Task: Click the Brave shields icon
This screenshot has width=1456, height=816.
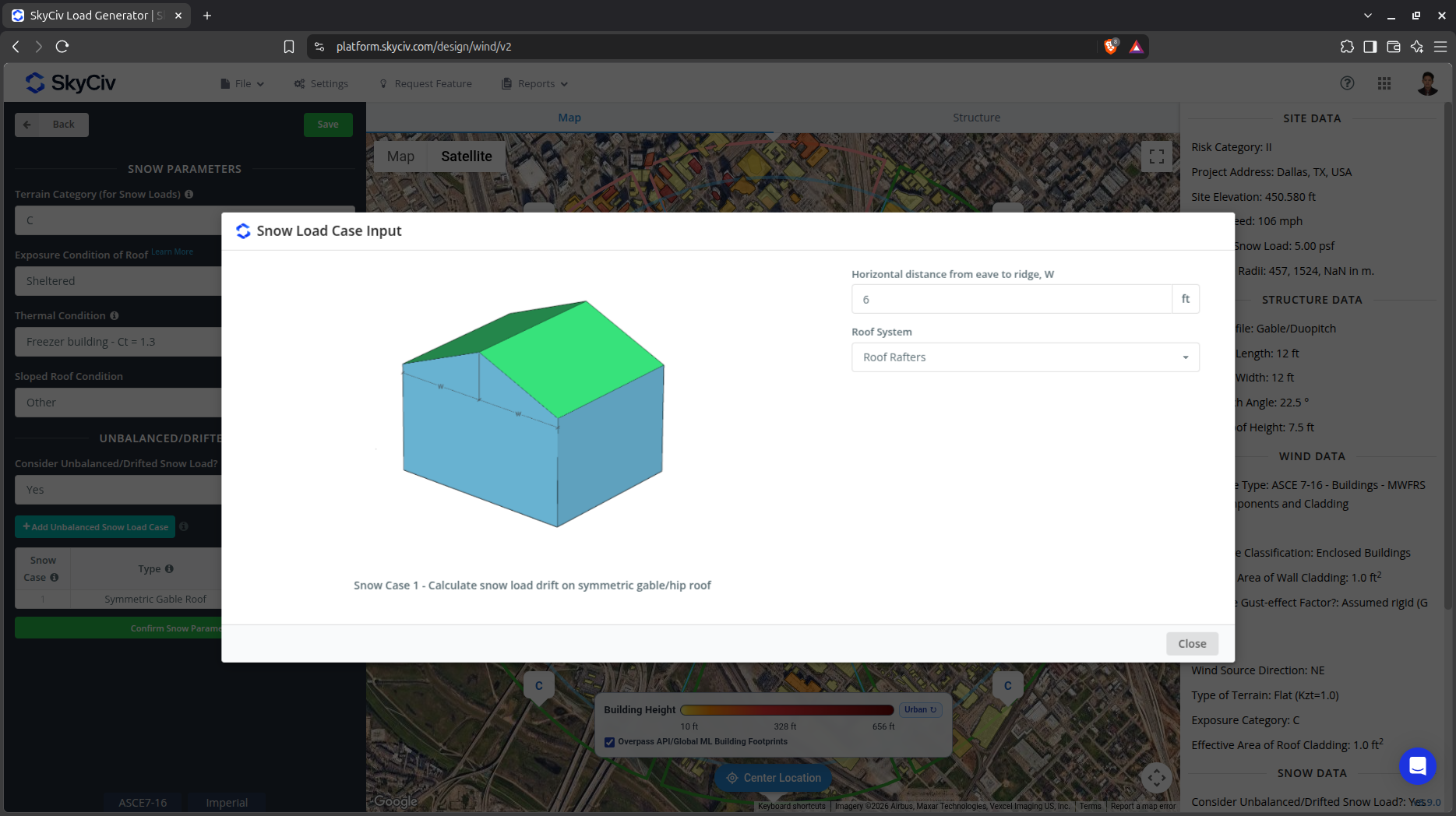Action: pyautogui.click(x=1112, y=47)
